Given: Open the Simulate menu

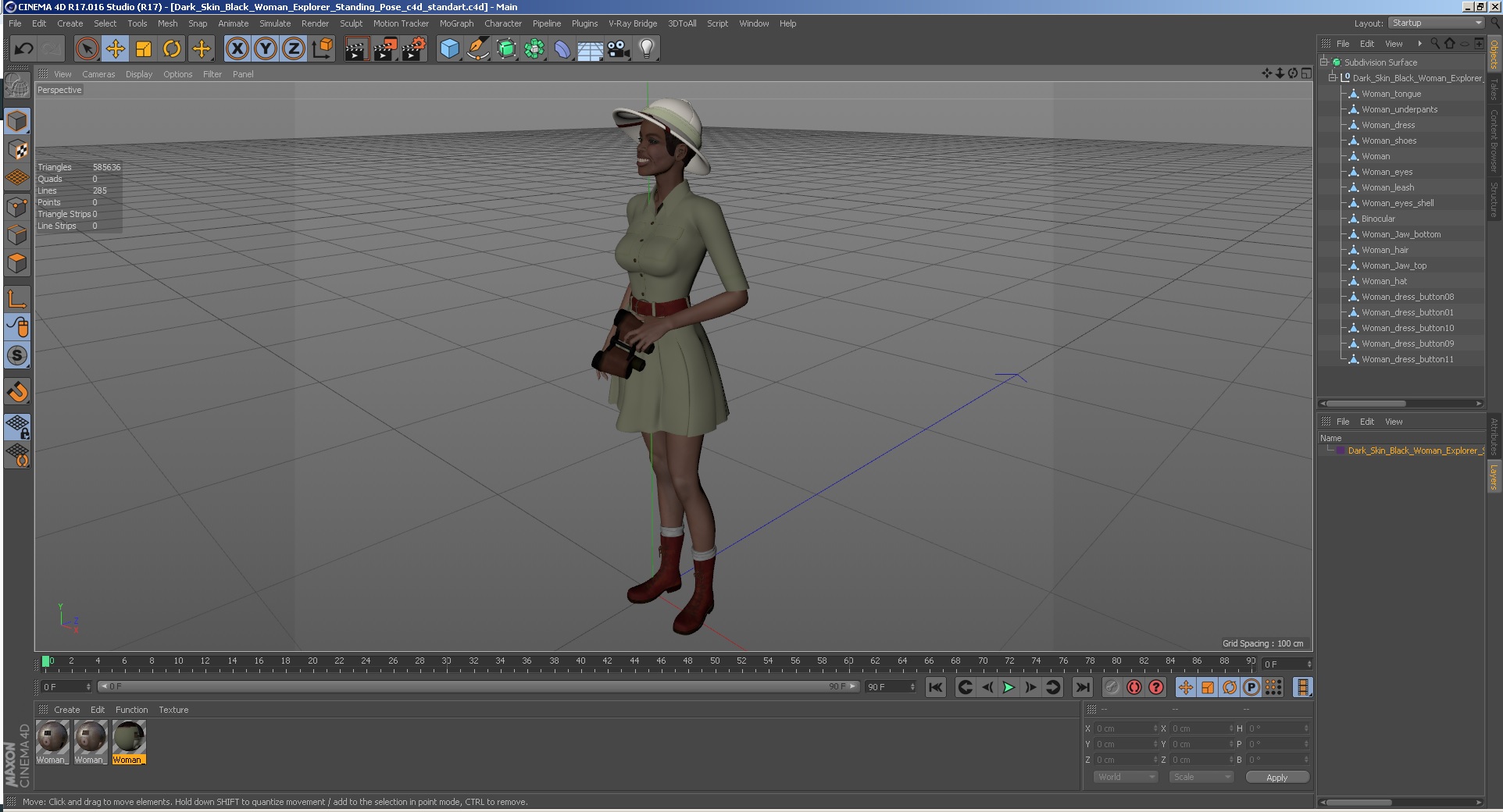Looking at the screenshot, I should 275,23.
